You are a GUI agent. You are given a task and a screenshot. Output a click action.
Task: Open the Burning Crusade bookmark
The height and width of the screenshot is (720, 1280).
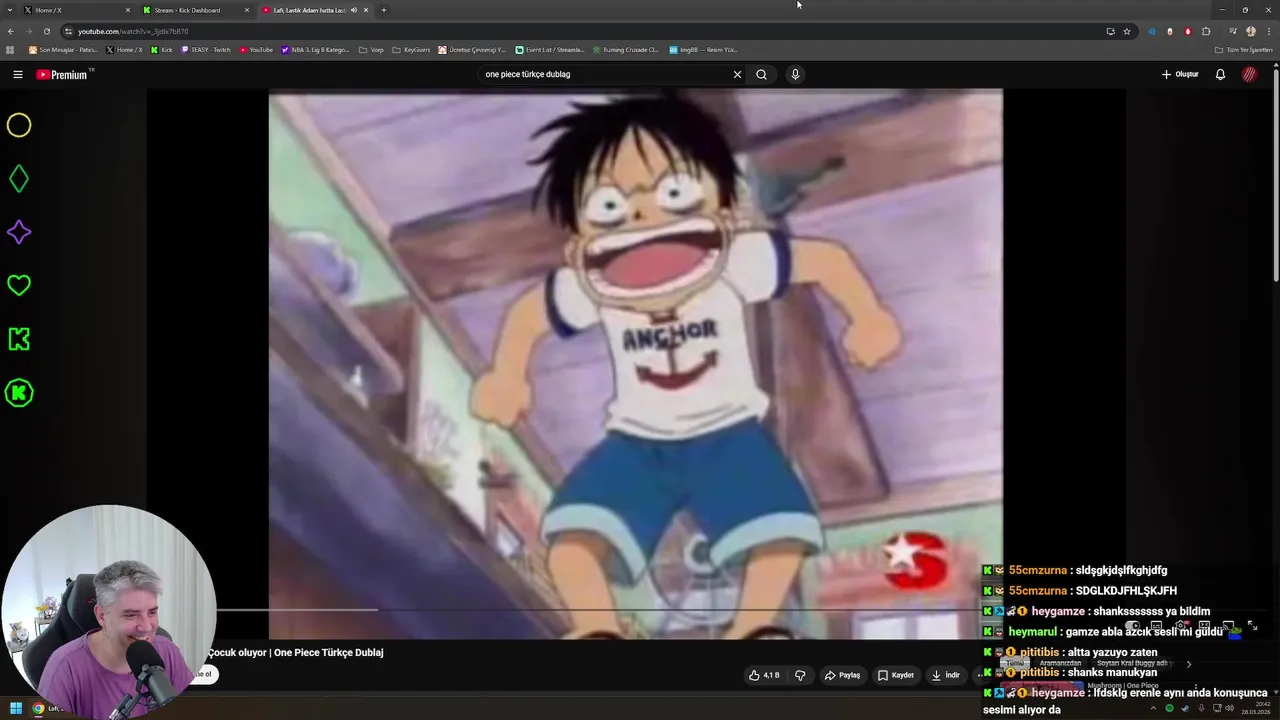pos(626,49)
